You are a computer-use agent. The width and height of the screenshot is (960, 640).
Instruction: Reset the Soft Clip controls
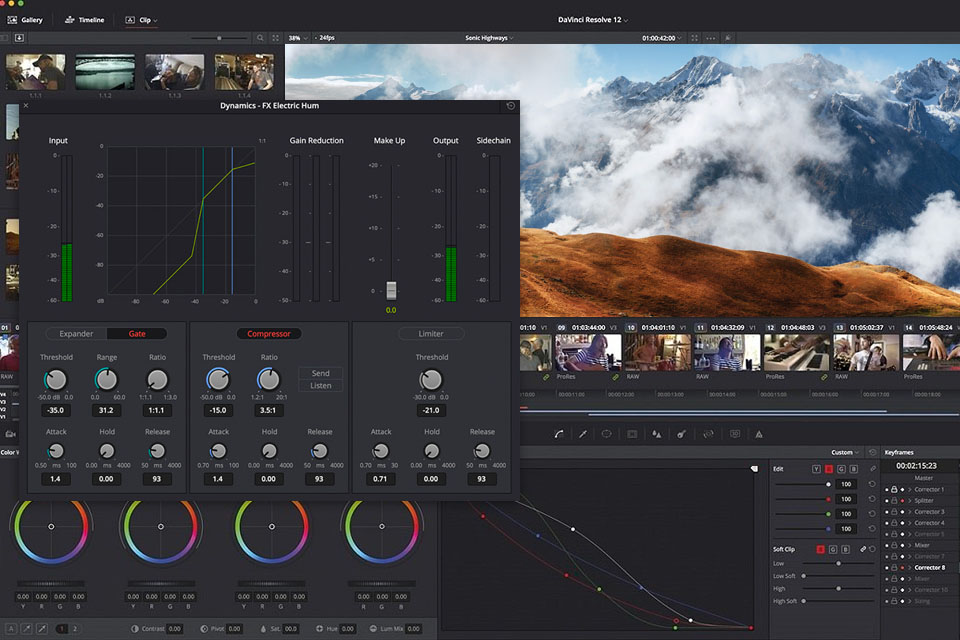pyautogui.click(x=872, y=549)
